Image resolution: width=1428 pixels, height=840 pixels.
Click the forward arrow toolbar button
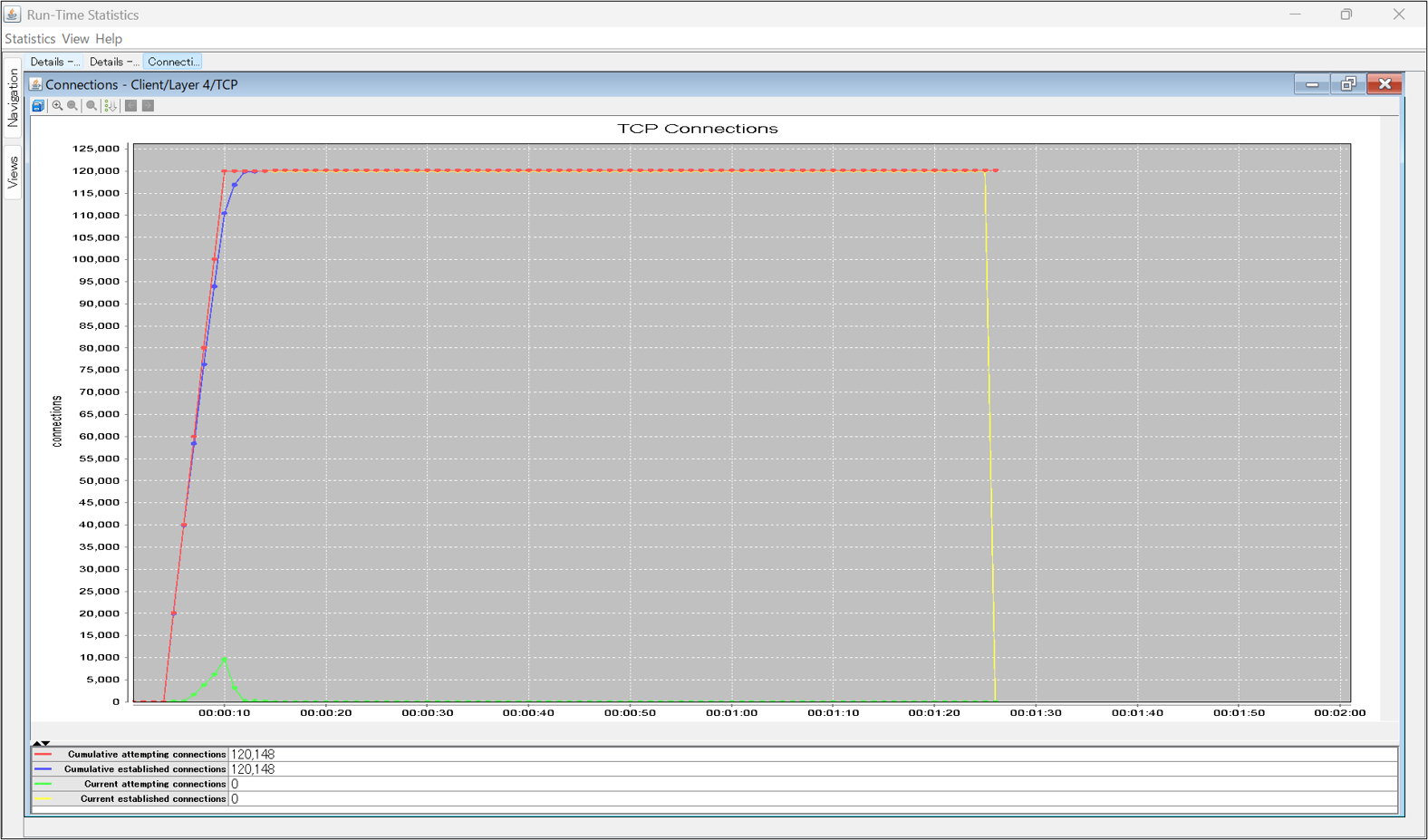tap(149, 106)
